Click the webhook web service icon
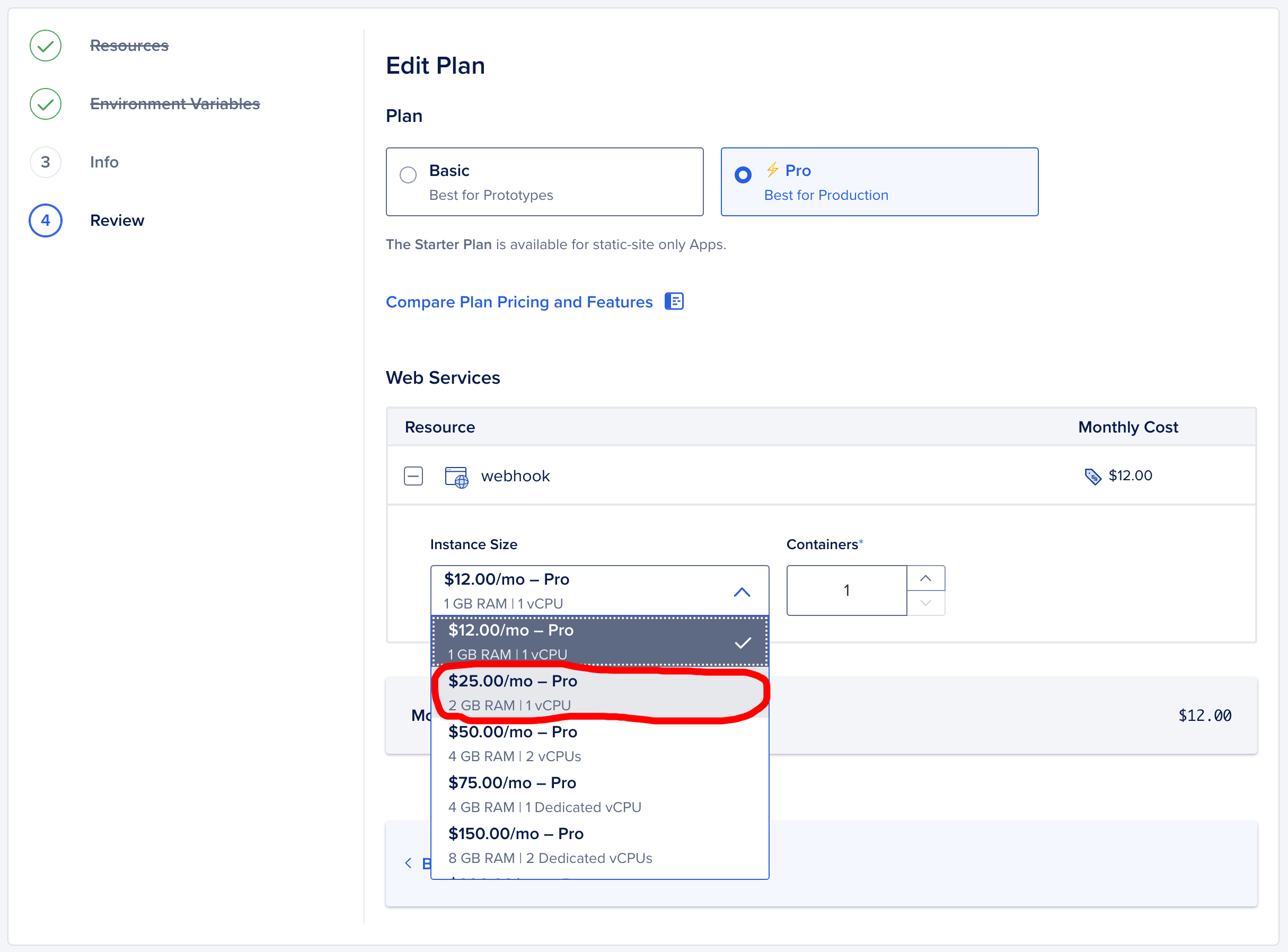Viewport: 1288px width, 952px height. click(x=456, y=477)
